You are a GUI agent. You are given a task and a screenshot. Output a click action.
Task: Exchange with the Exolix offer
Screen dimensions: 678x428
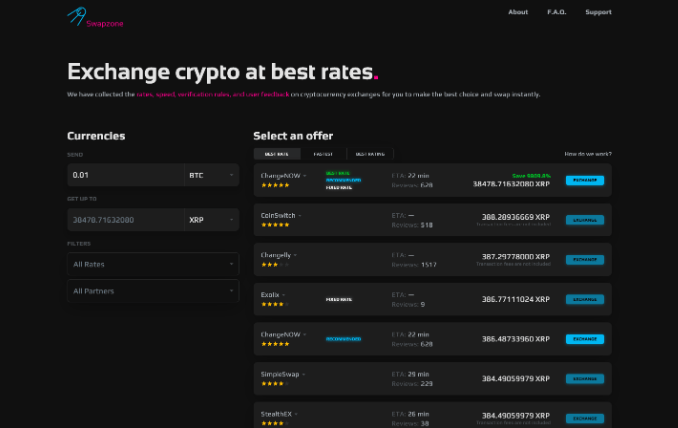click(585, 299)
